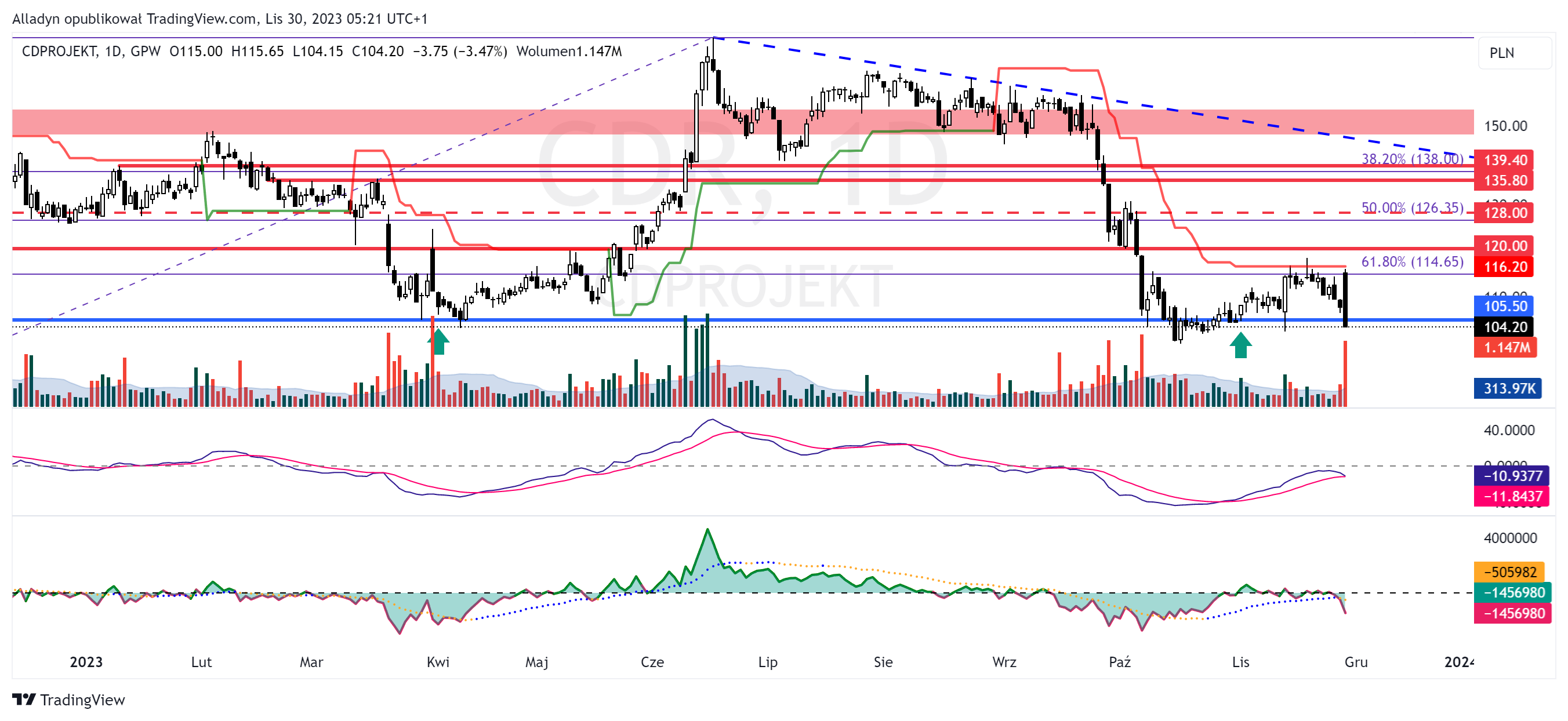The width and height of the screenshot is (1568, 721).
Task: Click the Lut month axis label
Action: tap(201, 662)
